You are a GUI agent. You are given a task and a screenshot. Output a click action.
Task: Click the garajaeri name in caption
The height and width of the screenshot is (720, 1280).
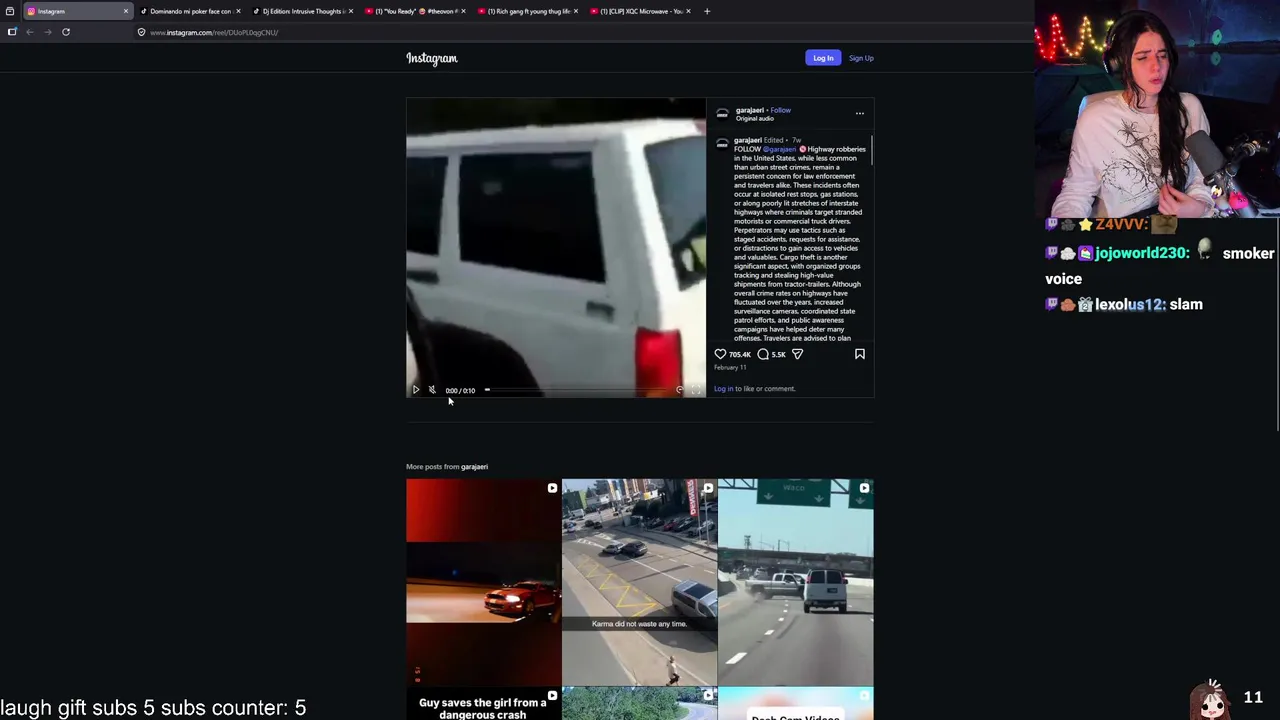tap(748, 140)
